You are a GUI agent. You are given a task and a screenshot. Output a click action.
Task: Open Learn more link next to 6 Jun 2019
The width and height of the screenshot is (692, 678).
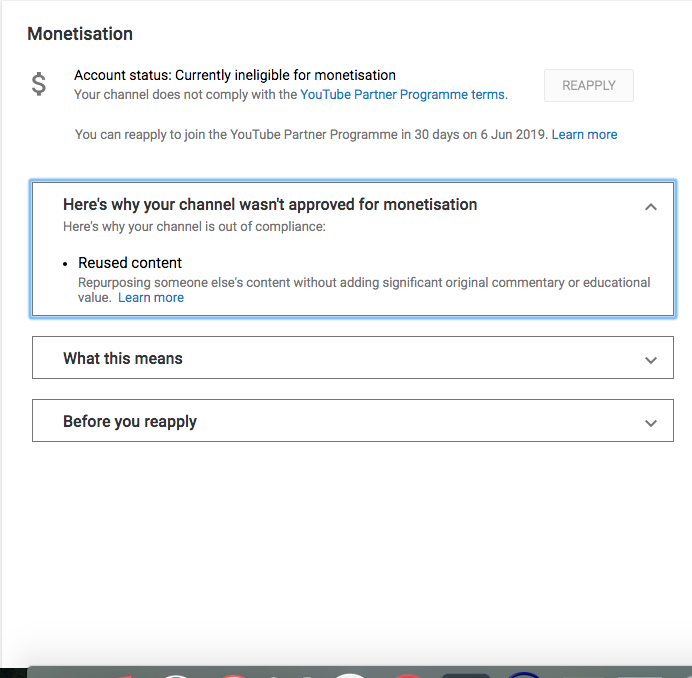point(584,134)
